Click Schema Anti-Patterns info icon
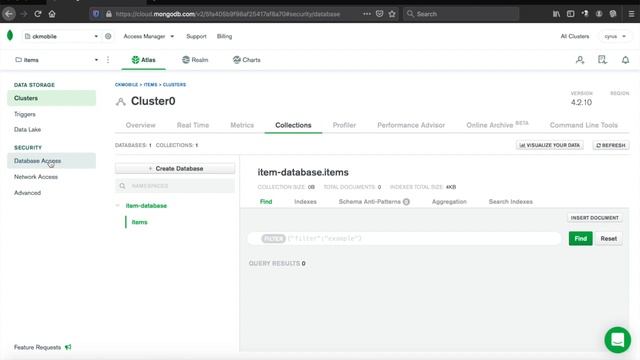The height and width of the screenshot is (360, 640). point(406,202)
